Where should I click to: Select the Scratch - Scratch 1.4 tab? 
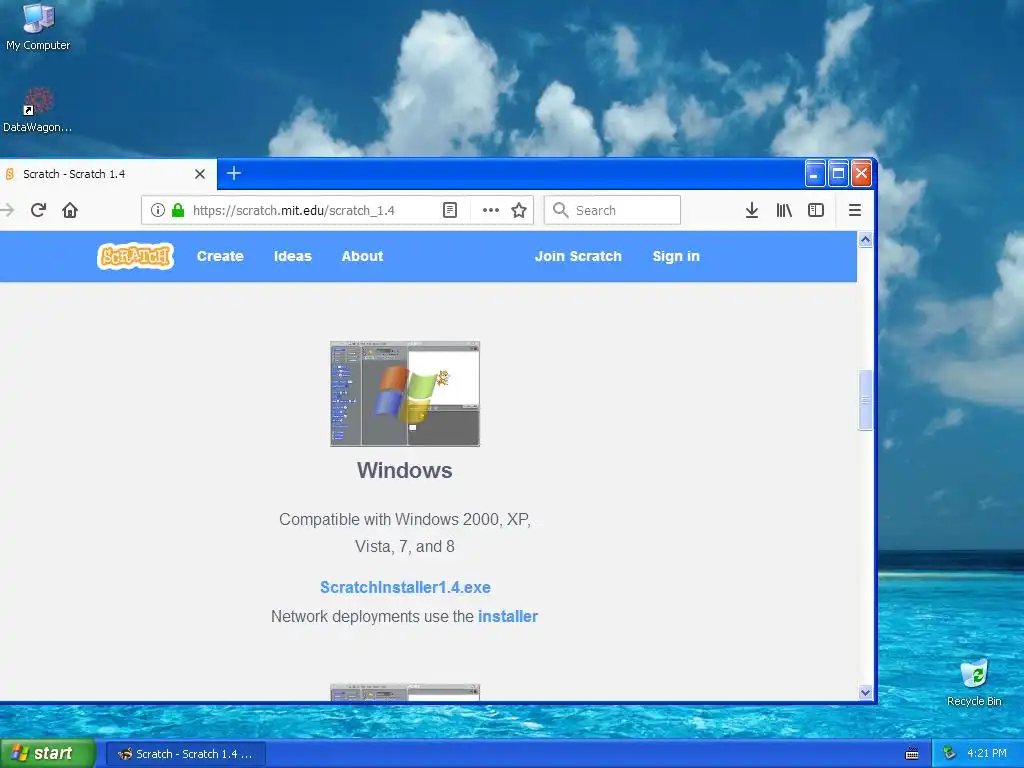108,174
